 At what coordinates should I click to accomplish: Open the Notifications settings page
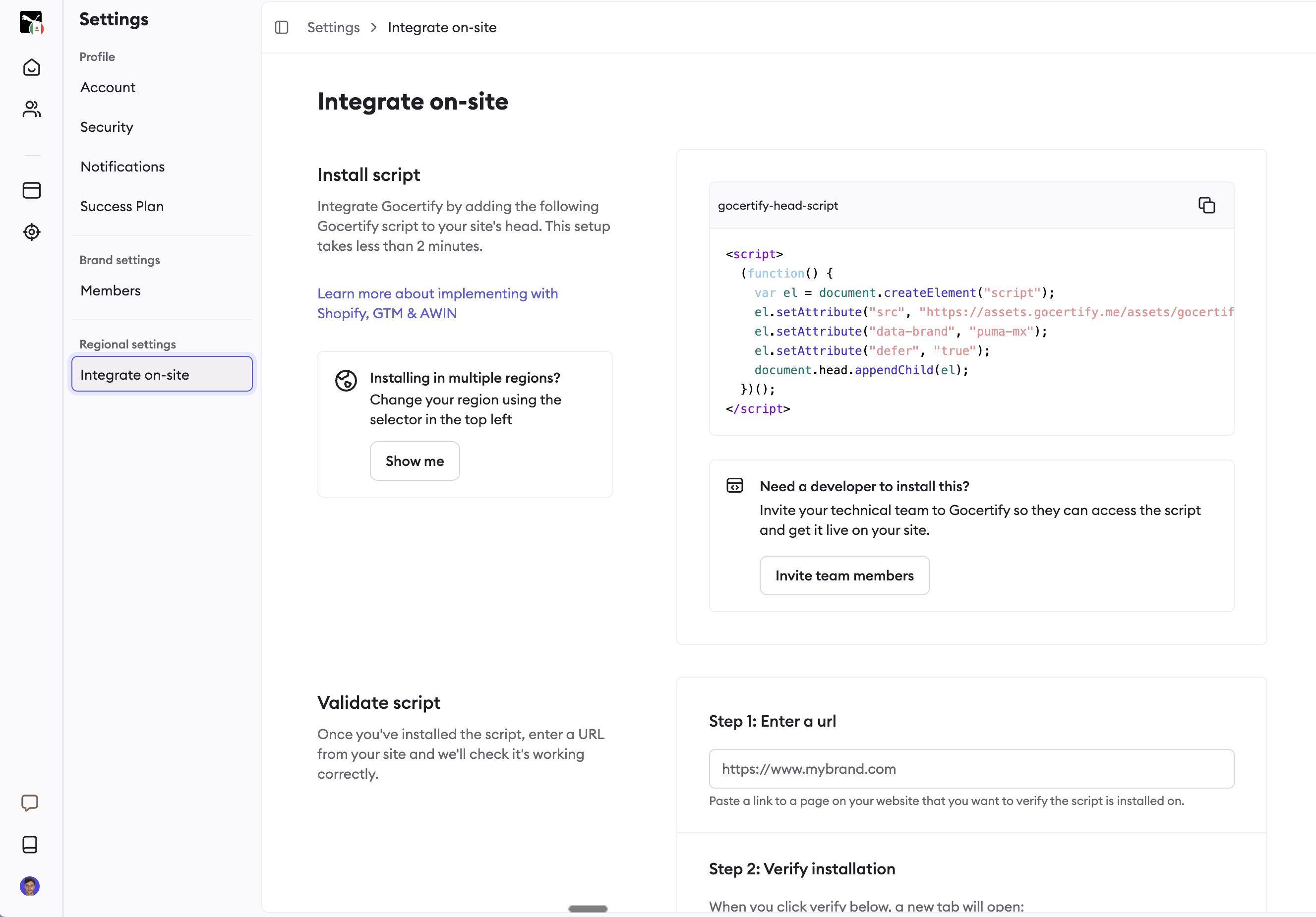point(122,166)
